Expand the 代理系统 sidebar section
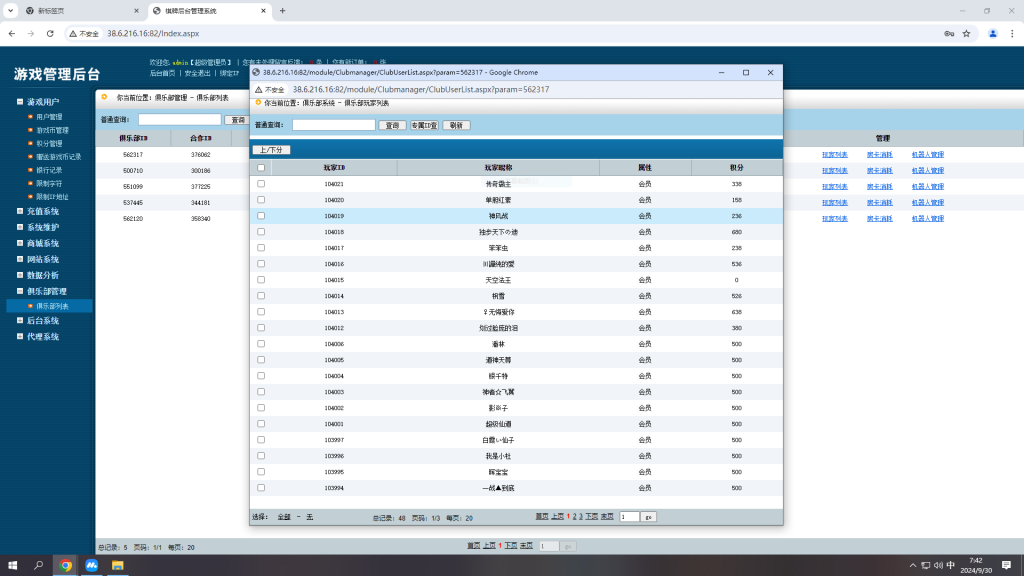 point(42,337)
